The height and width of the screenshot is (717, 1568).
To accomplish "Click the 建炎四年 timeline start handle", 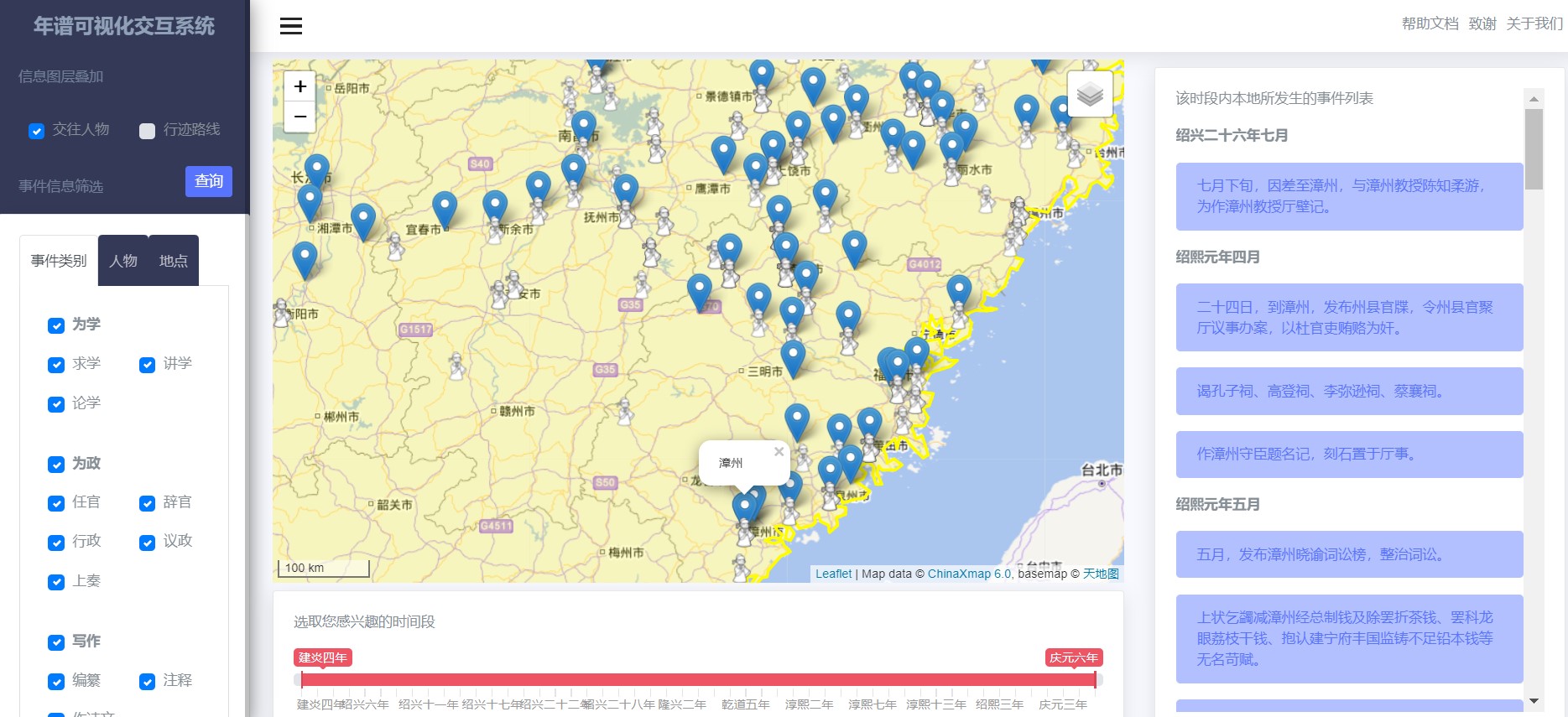I will (301, 679).
